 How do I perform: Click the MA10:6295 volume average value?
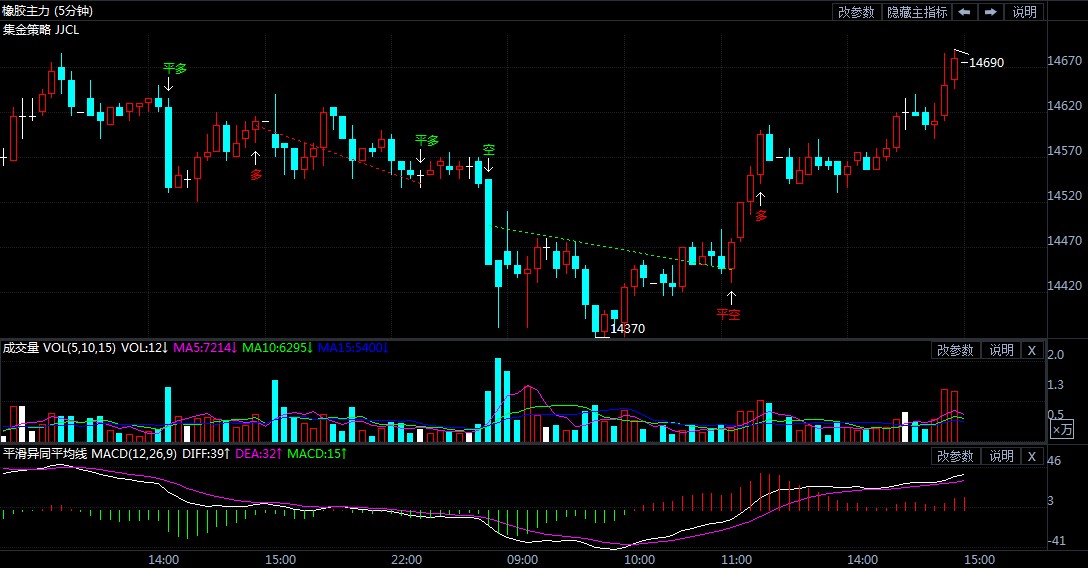click(x=277, y=347)
